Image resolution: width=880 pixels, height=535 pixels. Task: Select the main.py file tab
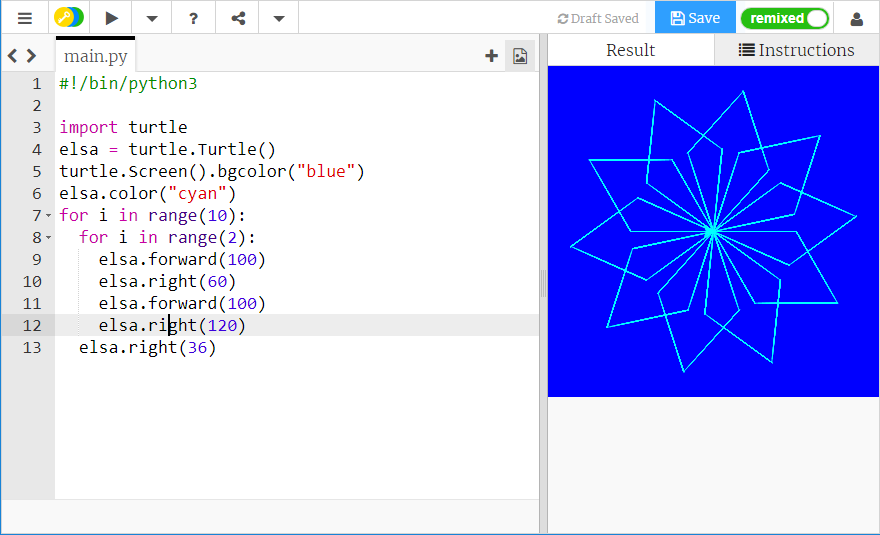click(x=96, y=56)
